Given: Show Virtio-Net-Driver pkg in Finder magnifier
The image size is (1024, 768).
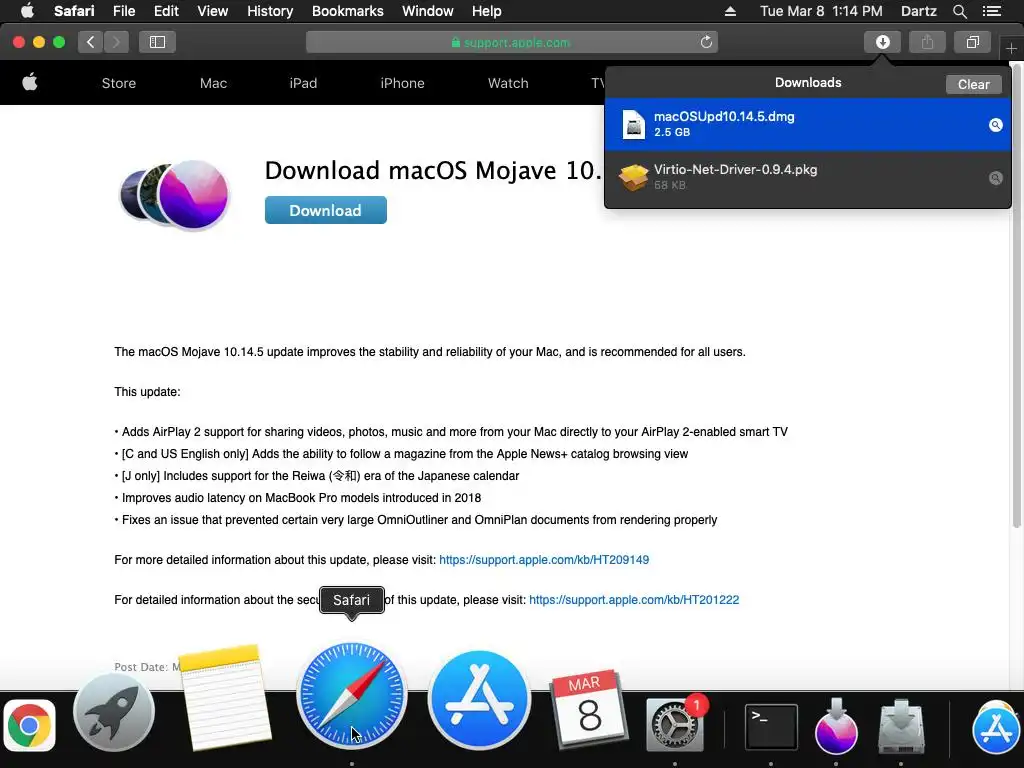Looking at the screenshot, I should [995, 178].
